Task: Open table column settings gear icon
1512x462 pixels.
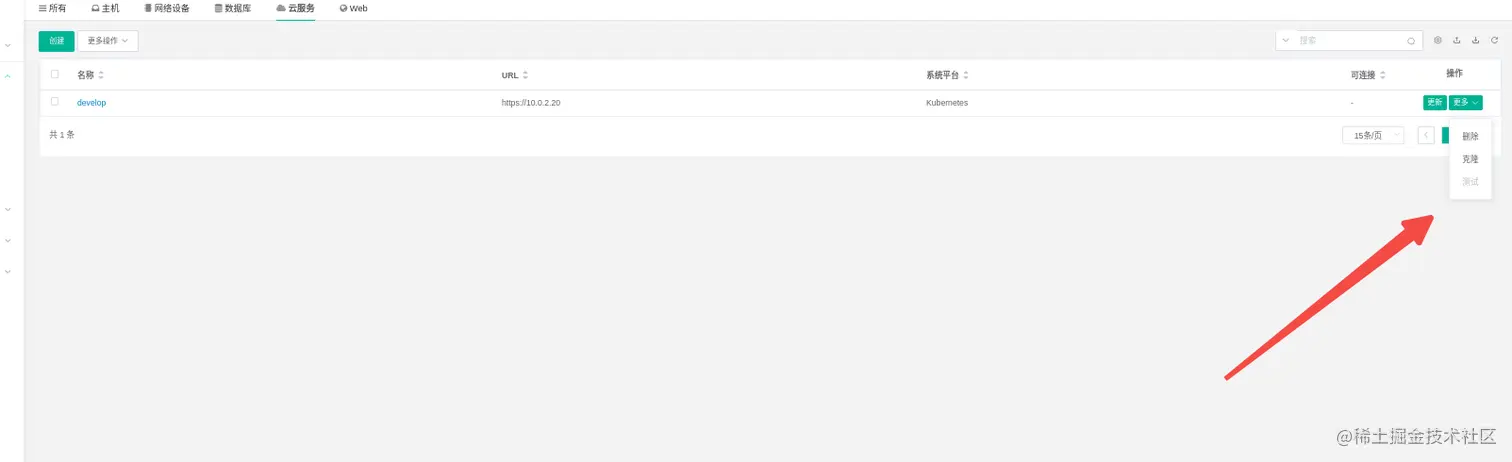Action: coord(1438,41)
